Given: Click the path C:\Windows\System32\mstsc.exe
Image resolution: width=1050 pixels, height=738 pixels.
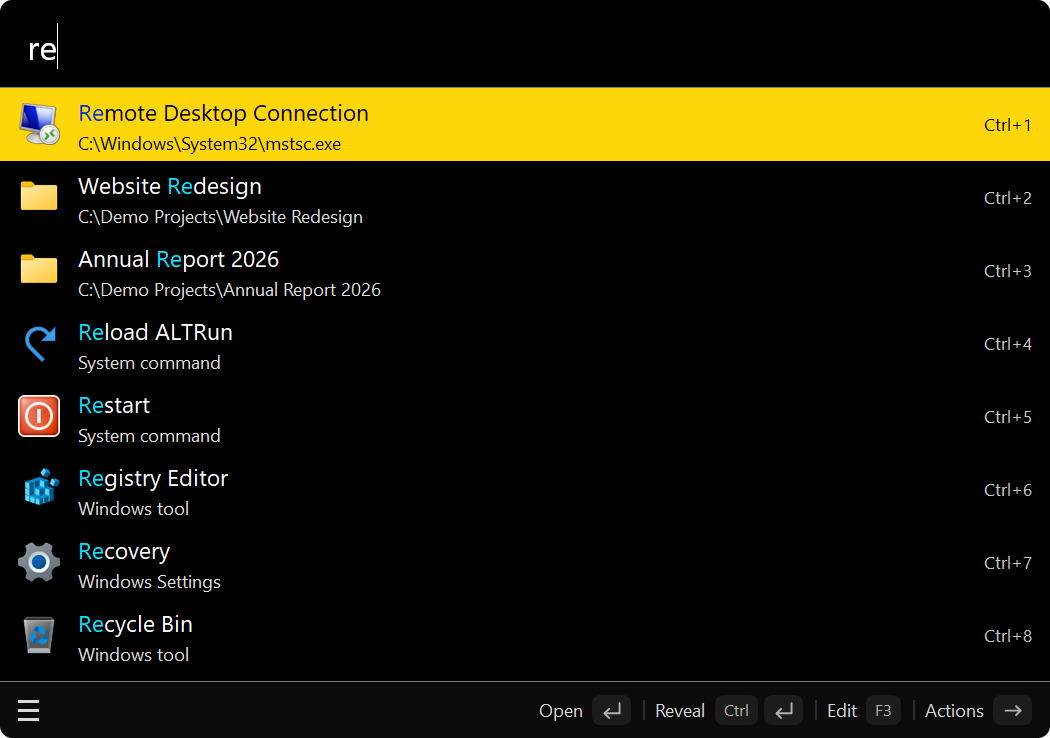Looking at the screenshot, I should [x=210, y=144].
